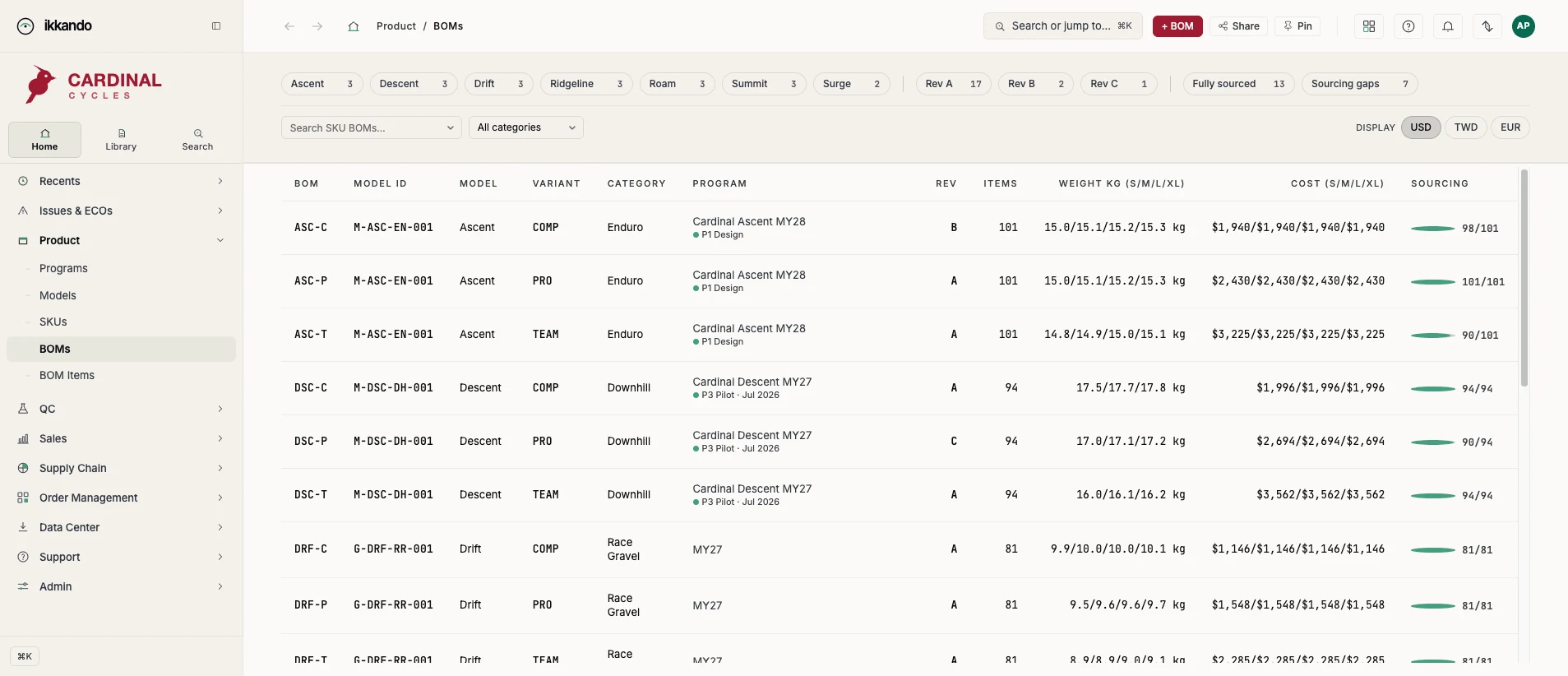Viewport: 1568px width, 676px height.
Task: Click the QC flask icon
Action: [23, 409]
